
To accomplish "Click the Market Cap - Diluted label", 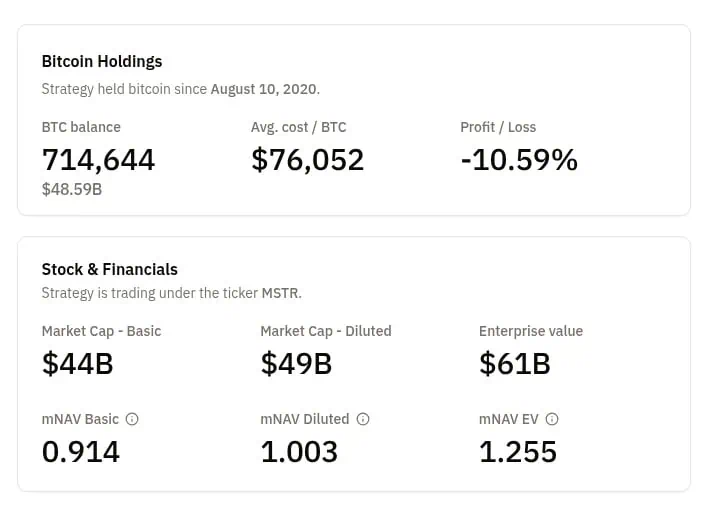I will (x=325, y=331).
